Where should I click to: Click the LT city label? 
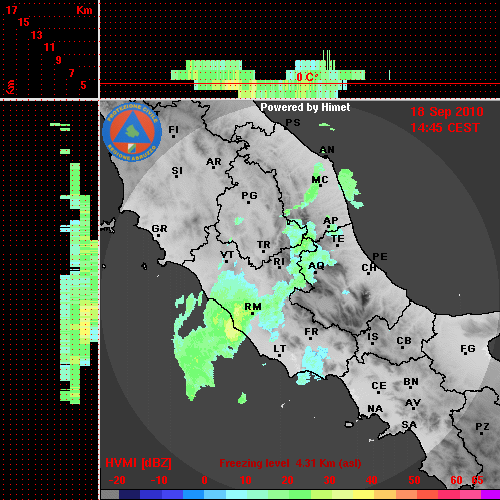[280, 349]
